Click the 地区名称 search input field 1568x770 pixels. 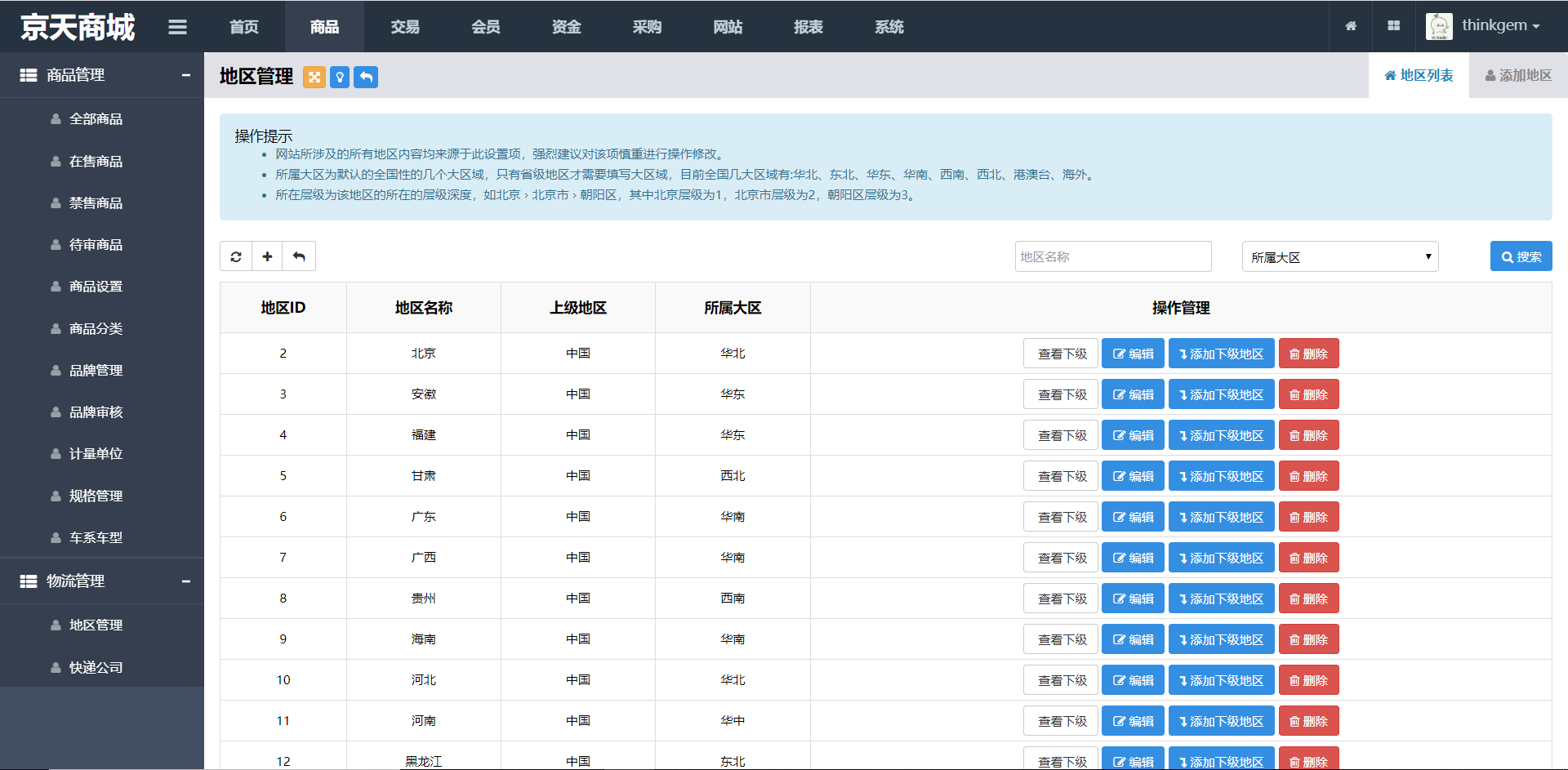1113,256
